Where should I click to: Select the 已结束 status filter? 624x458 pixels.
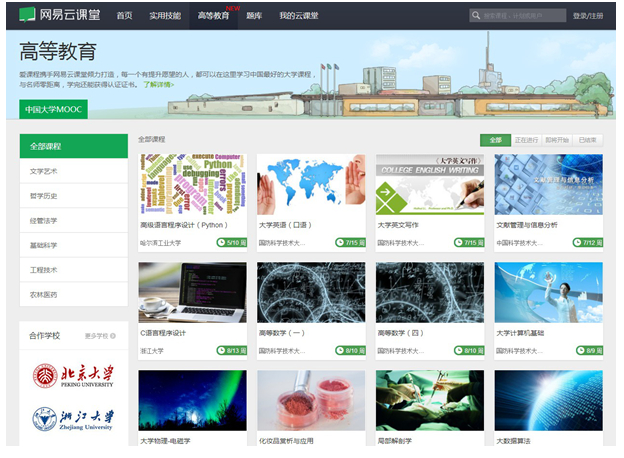587,140
